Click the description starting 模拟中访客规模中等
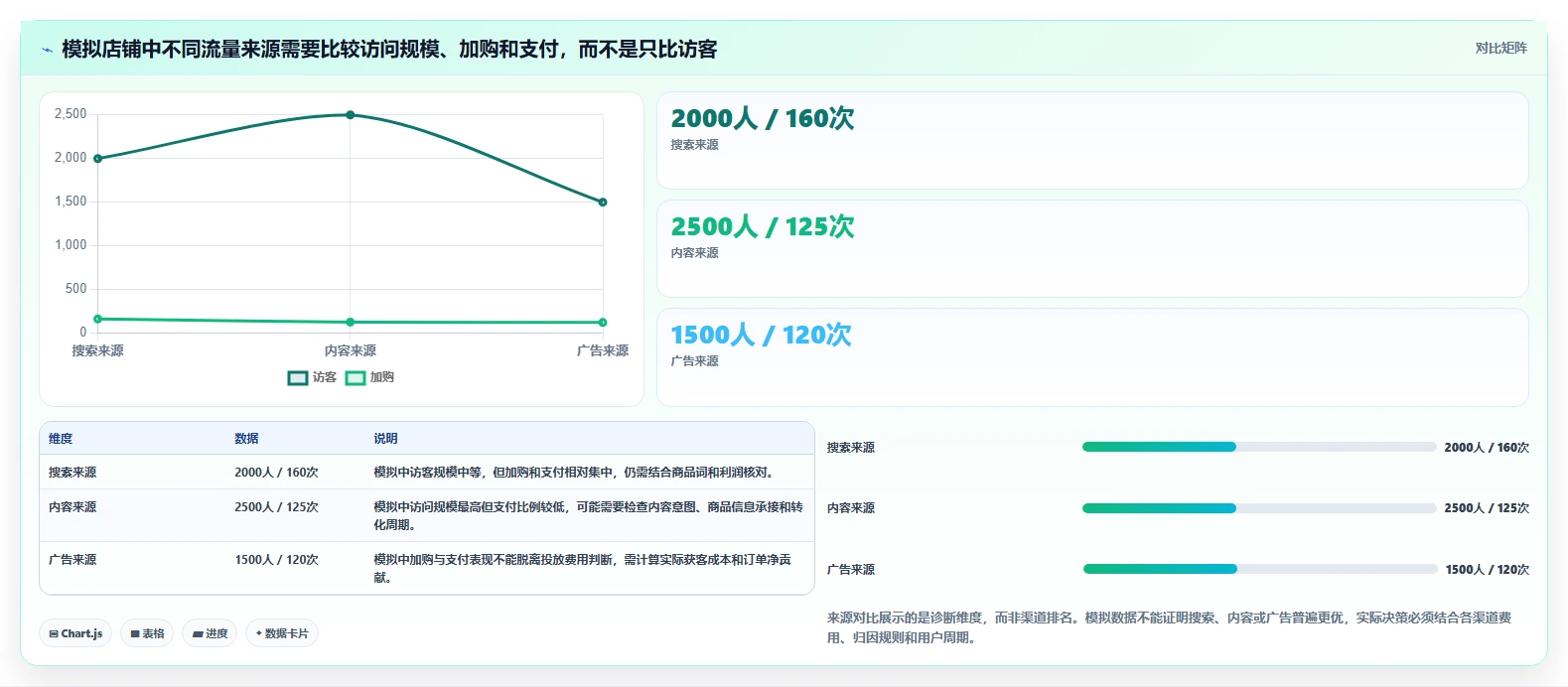This screenshot has height=687, width=1568. tap(573, 473)
